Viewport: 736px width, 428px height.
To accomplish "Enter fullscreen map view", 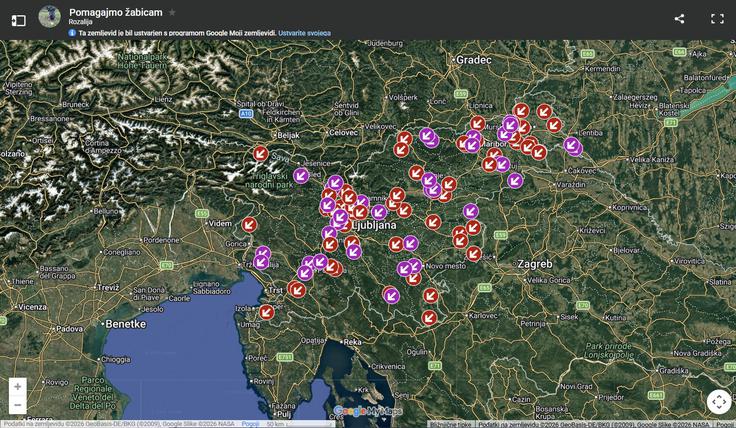I will click(717, 19).
